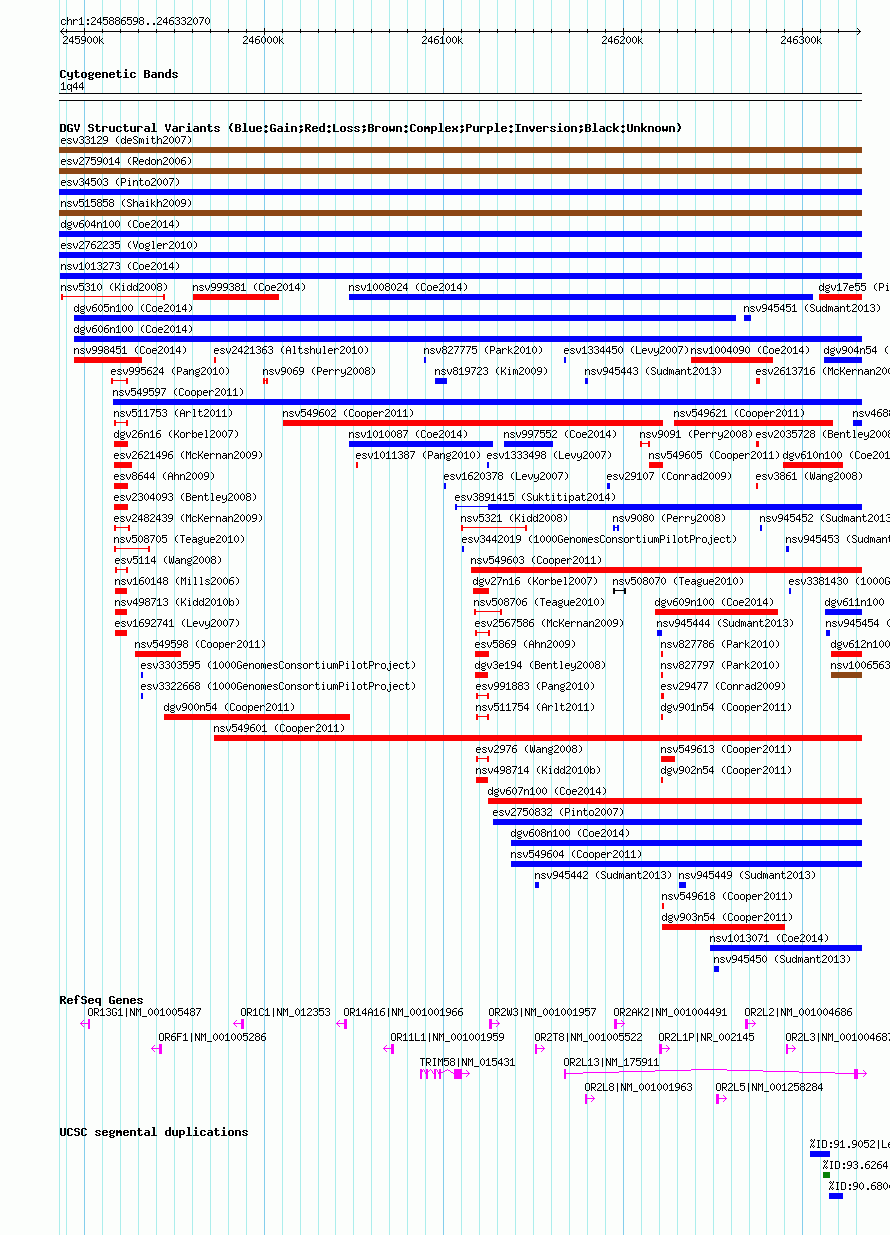The width and height of the screenshot is (890, 1235).
Task: Select the black nsv508070 (Teague2010) marker
Action: click(619, 591)
